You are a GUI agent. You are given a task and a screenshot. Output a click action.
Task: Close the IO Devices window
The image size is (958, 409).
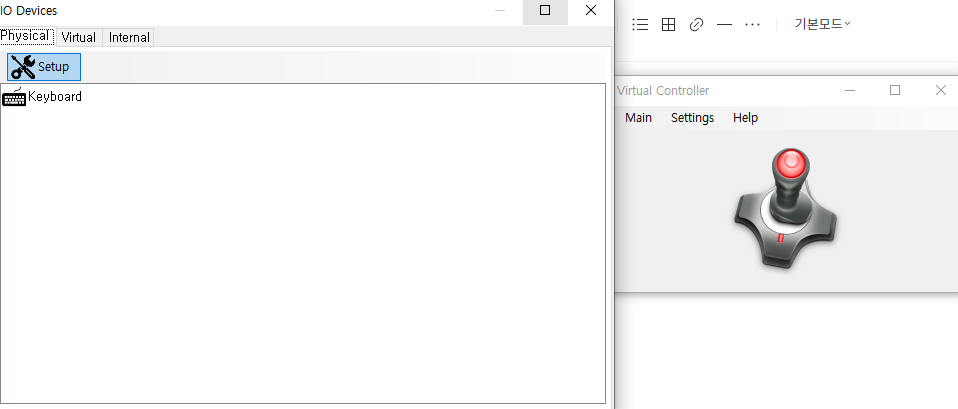point(591,10)
